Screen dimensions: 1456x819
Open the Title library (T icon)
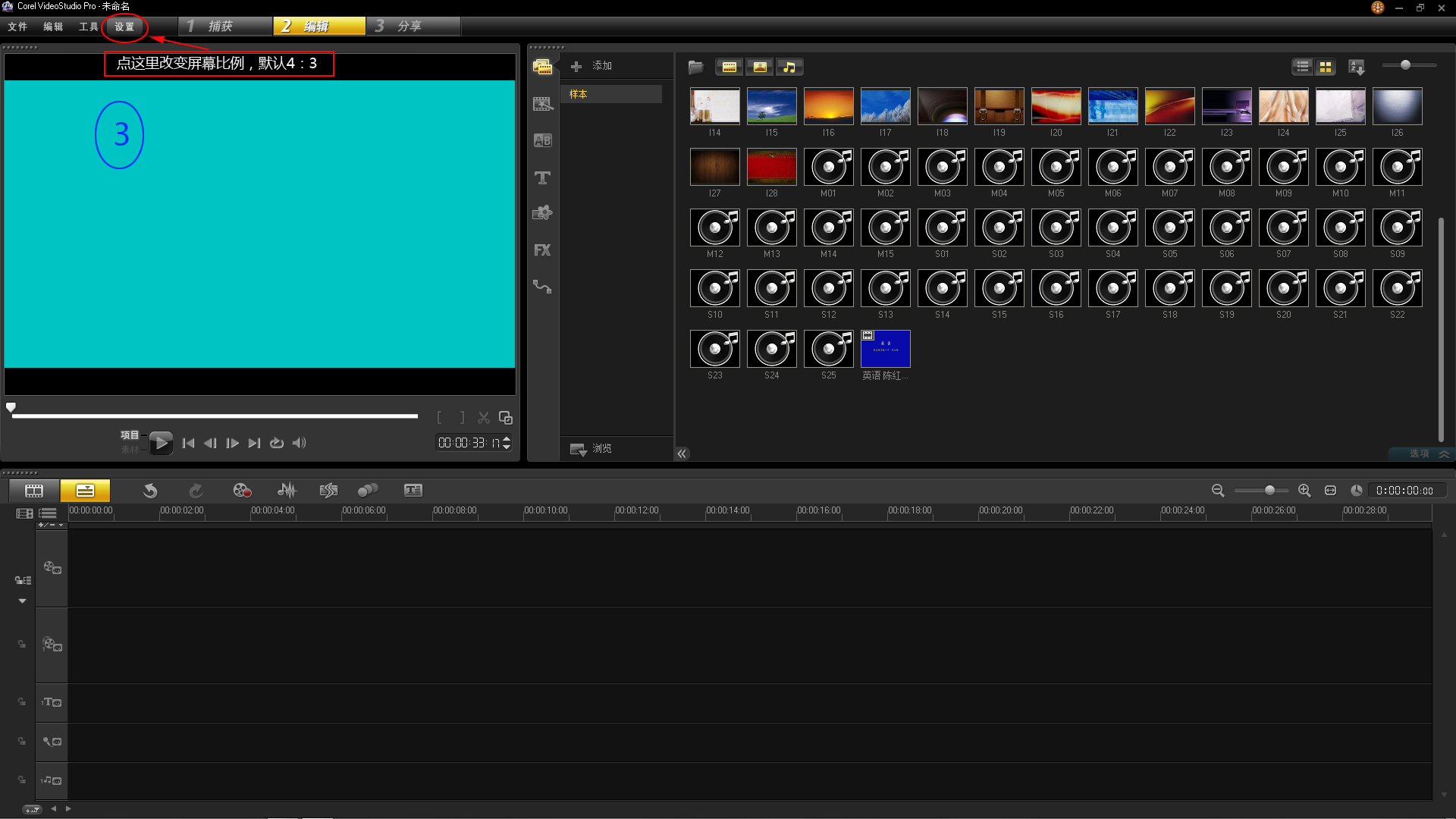542,177
